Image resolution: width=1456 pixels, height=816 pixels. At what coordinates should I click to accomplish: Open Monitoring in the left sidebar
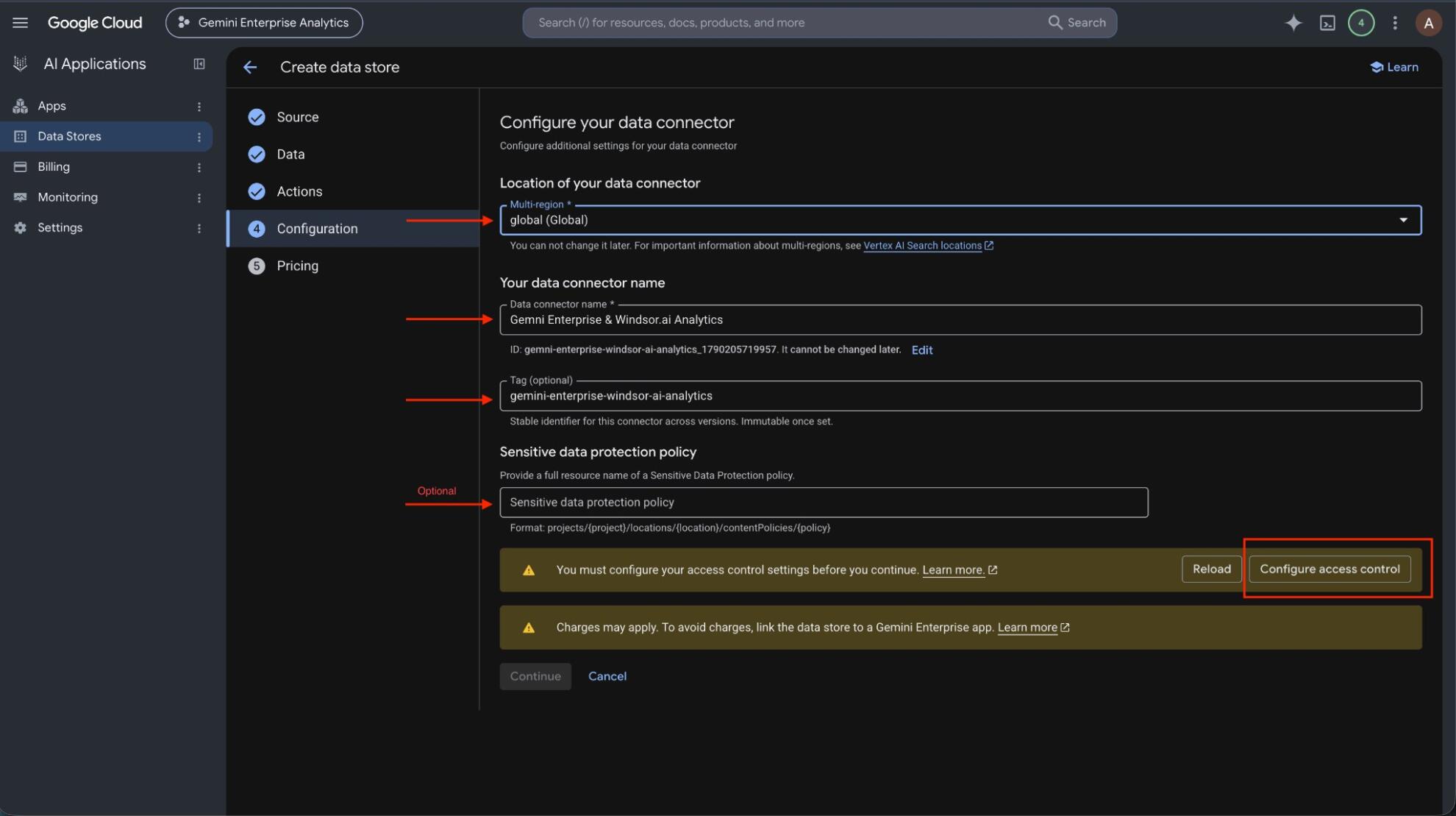pos(107,197)
